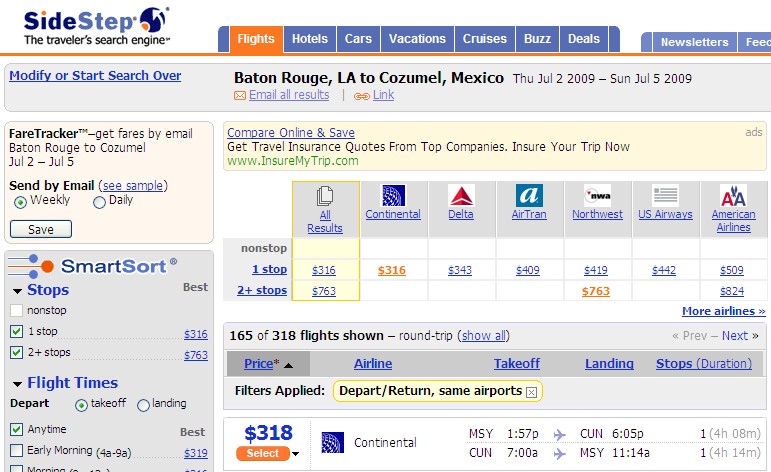Go to Next results page
This screenshot has height=472, width=771.
click(x=735, y=336)
